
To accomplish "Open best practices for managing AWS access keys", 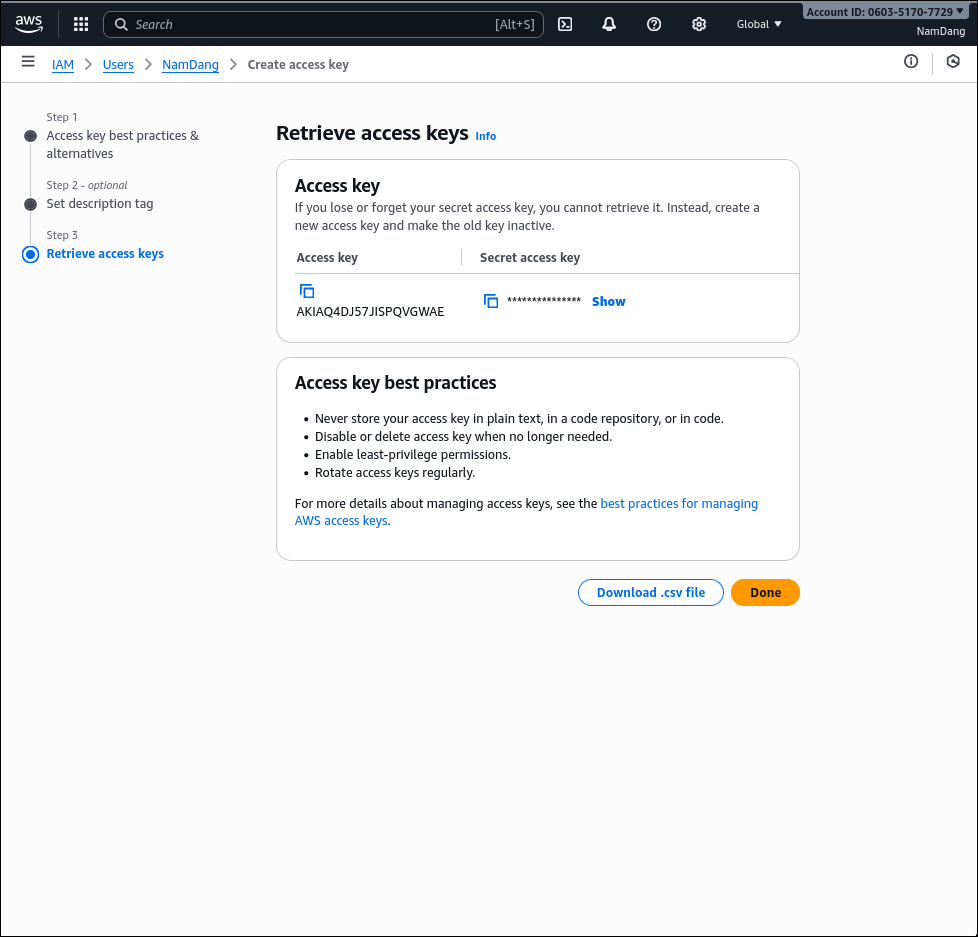I will point(679,503).
